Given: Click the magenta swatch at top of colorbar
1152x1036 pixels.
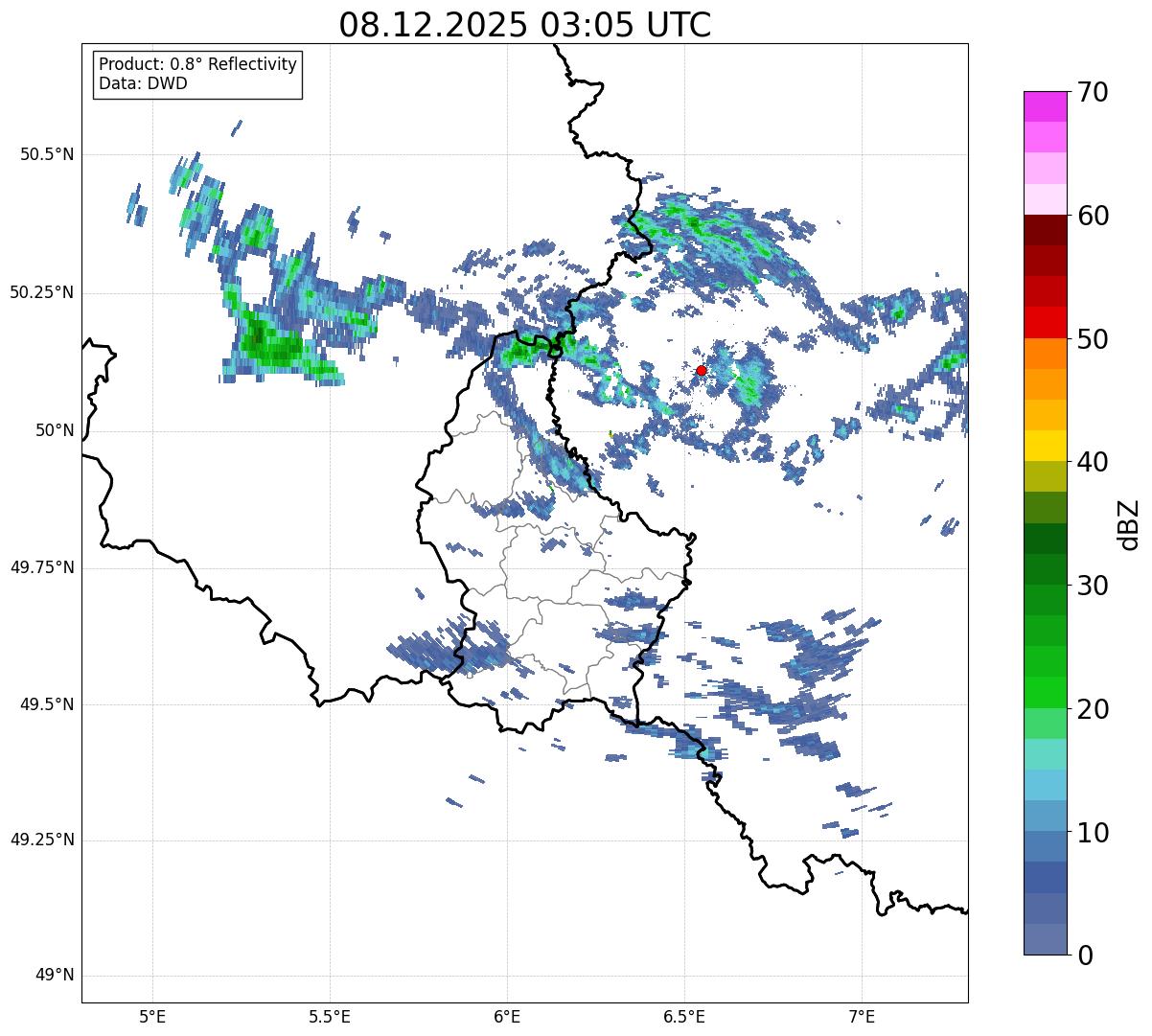Looking at the screenshot, I should pyautogui.click(x=1045, y=106).
